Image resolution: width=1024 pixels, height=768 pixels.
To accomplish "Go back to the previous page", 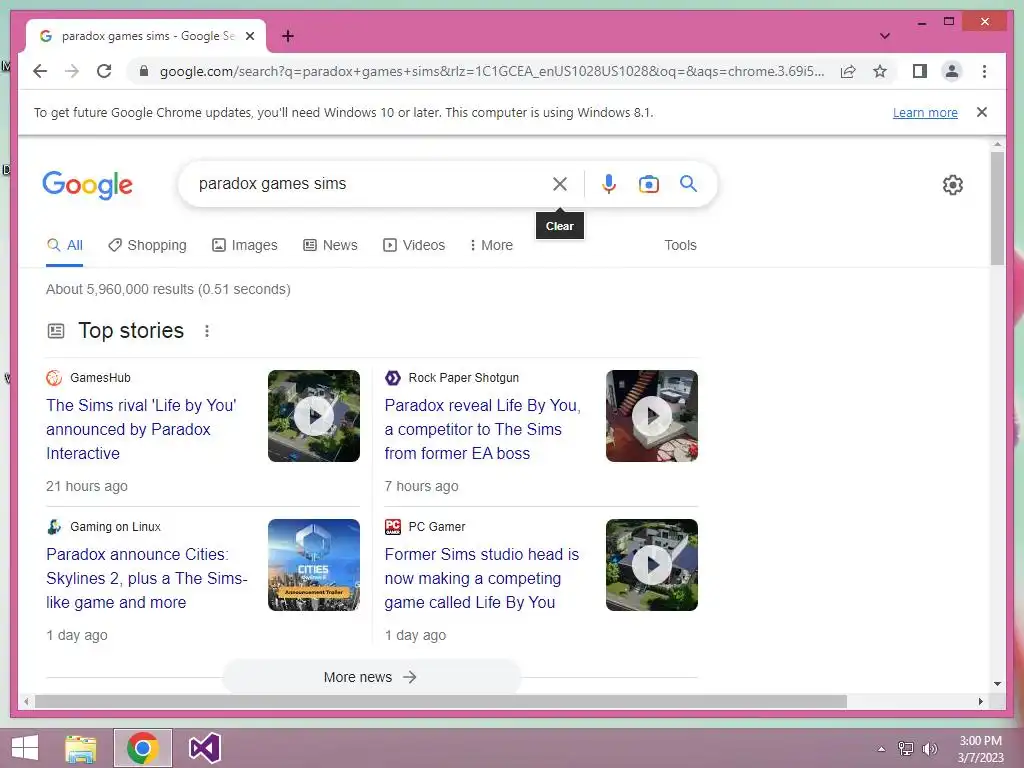I will [x=40, y=71].
